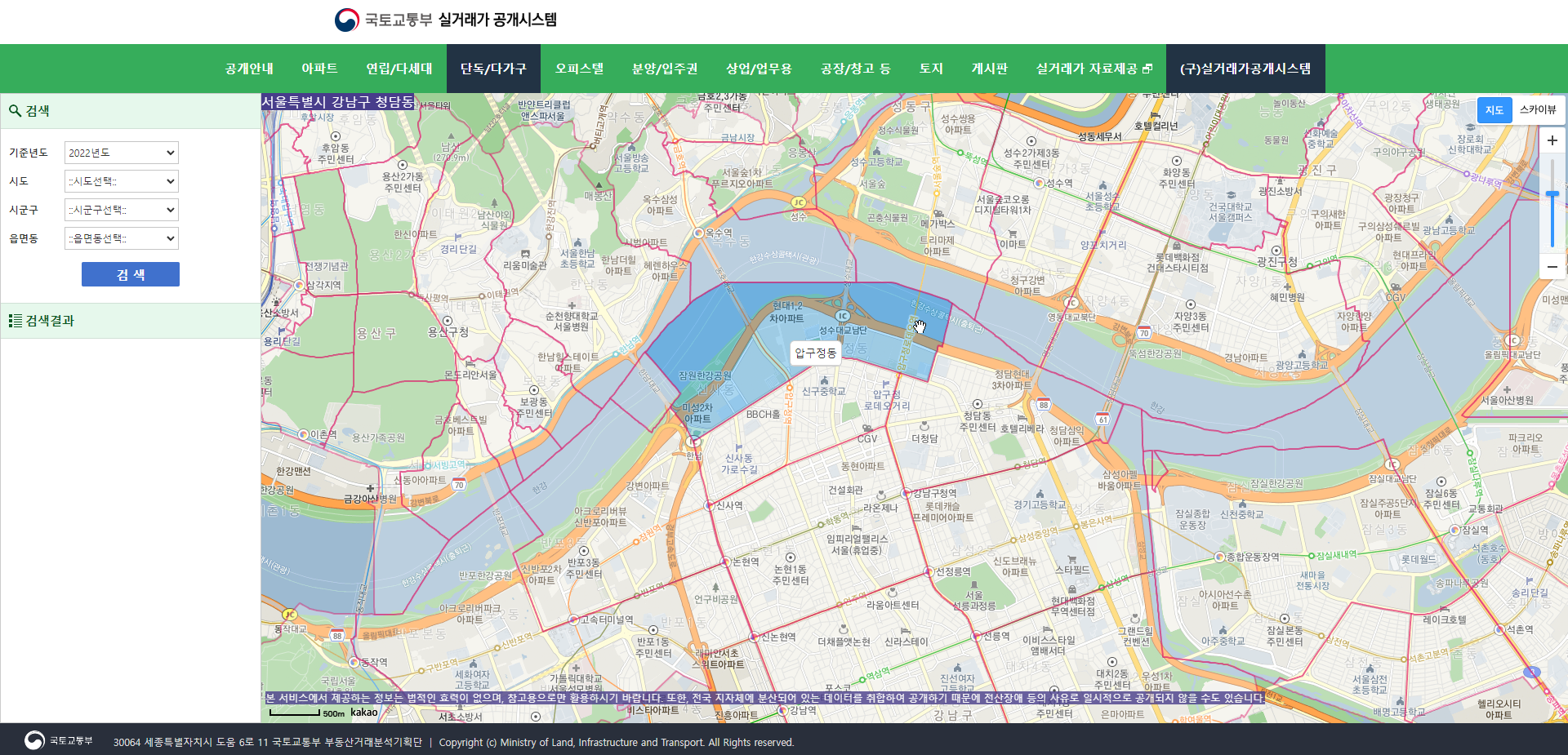Click the 압구정로데오거리 map label

(887, 400)
